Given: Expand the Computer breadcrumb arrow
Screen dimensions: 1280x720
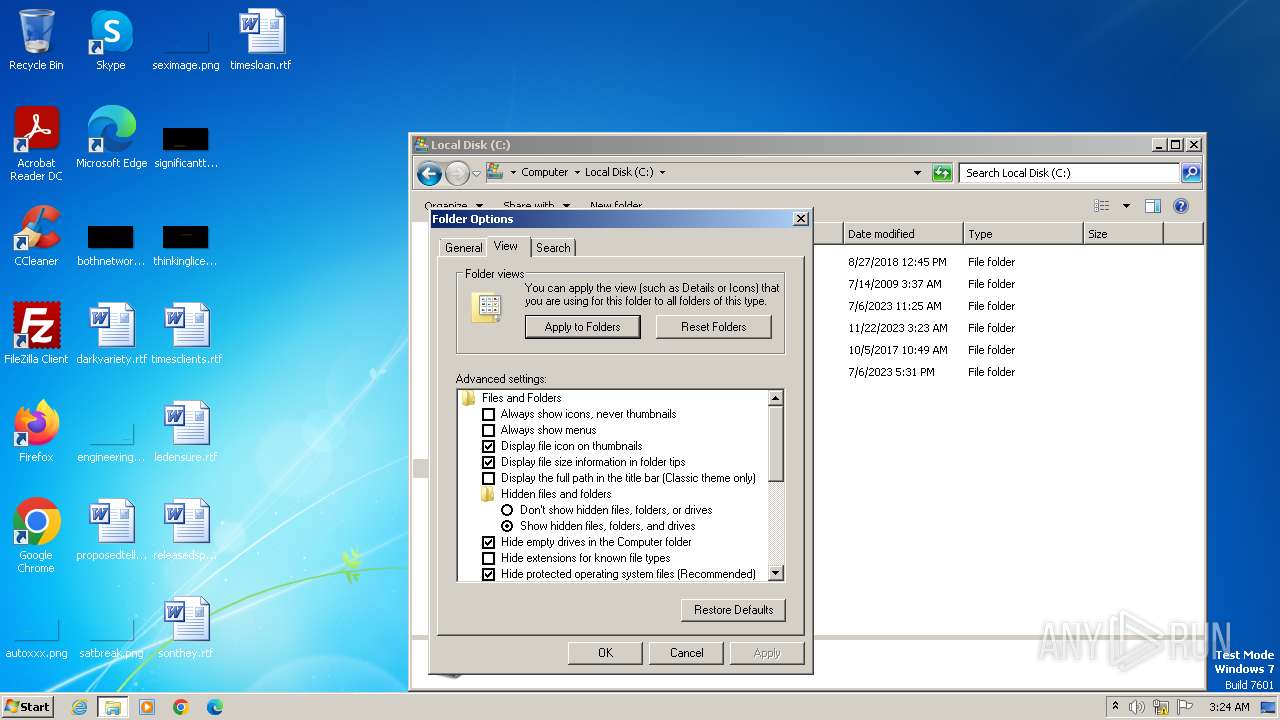Looking at the screenshot, I should 578,173.
